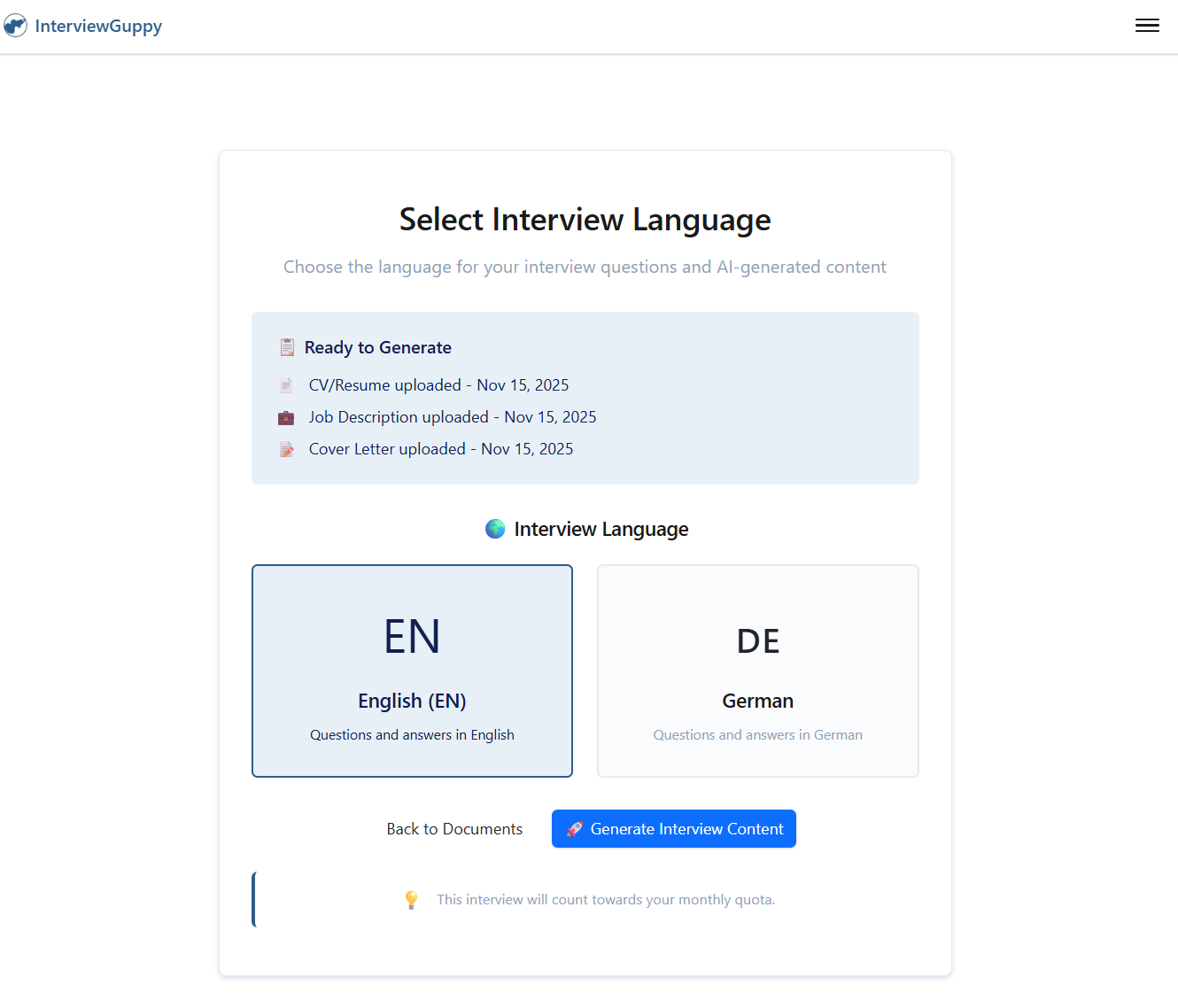
Task: Click the clipboard icon beside Ready to Generate
Action: pos(286,346)
